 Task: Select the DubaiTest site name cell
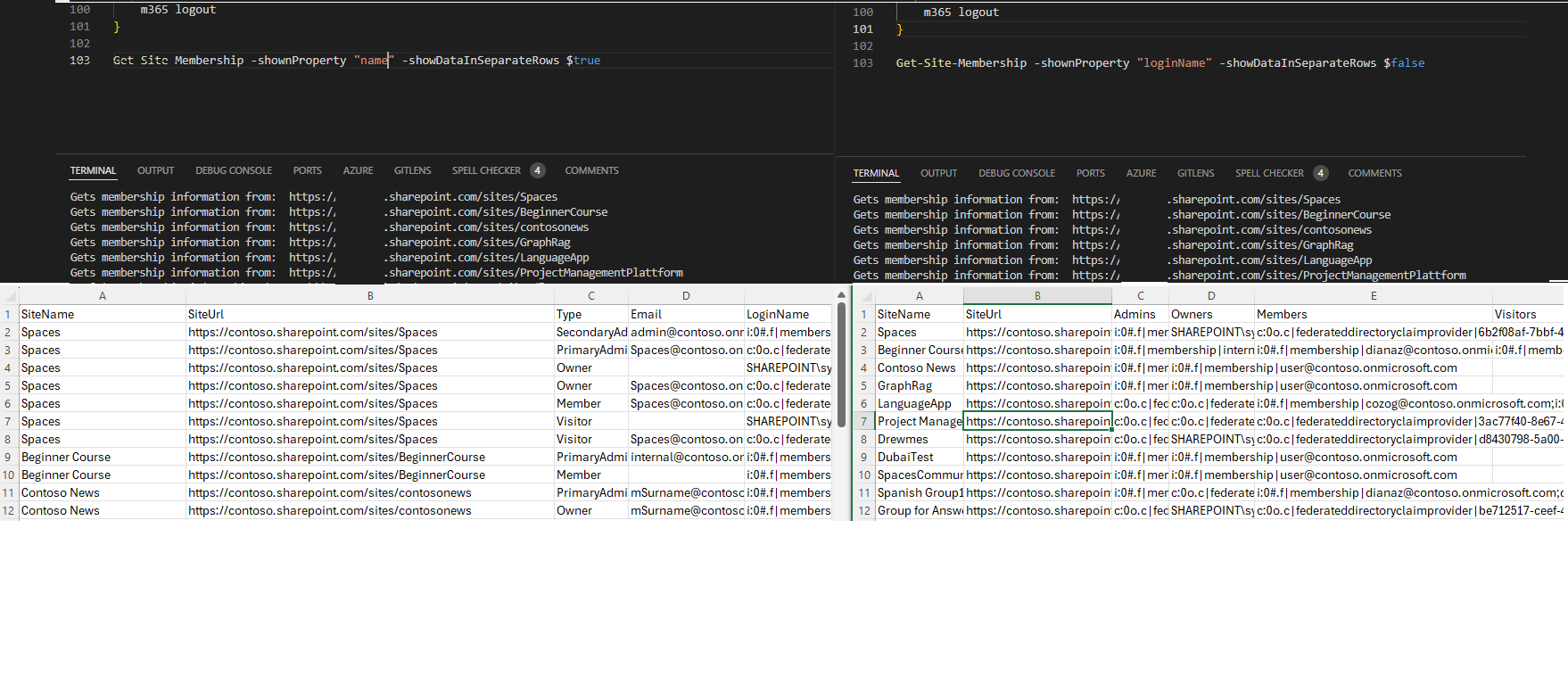(919, 457)
